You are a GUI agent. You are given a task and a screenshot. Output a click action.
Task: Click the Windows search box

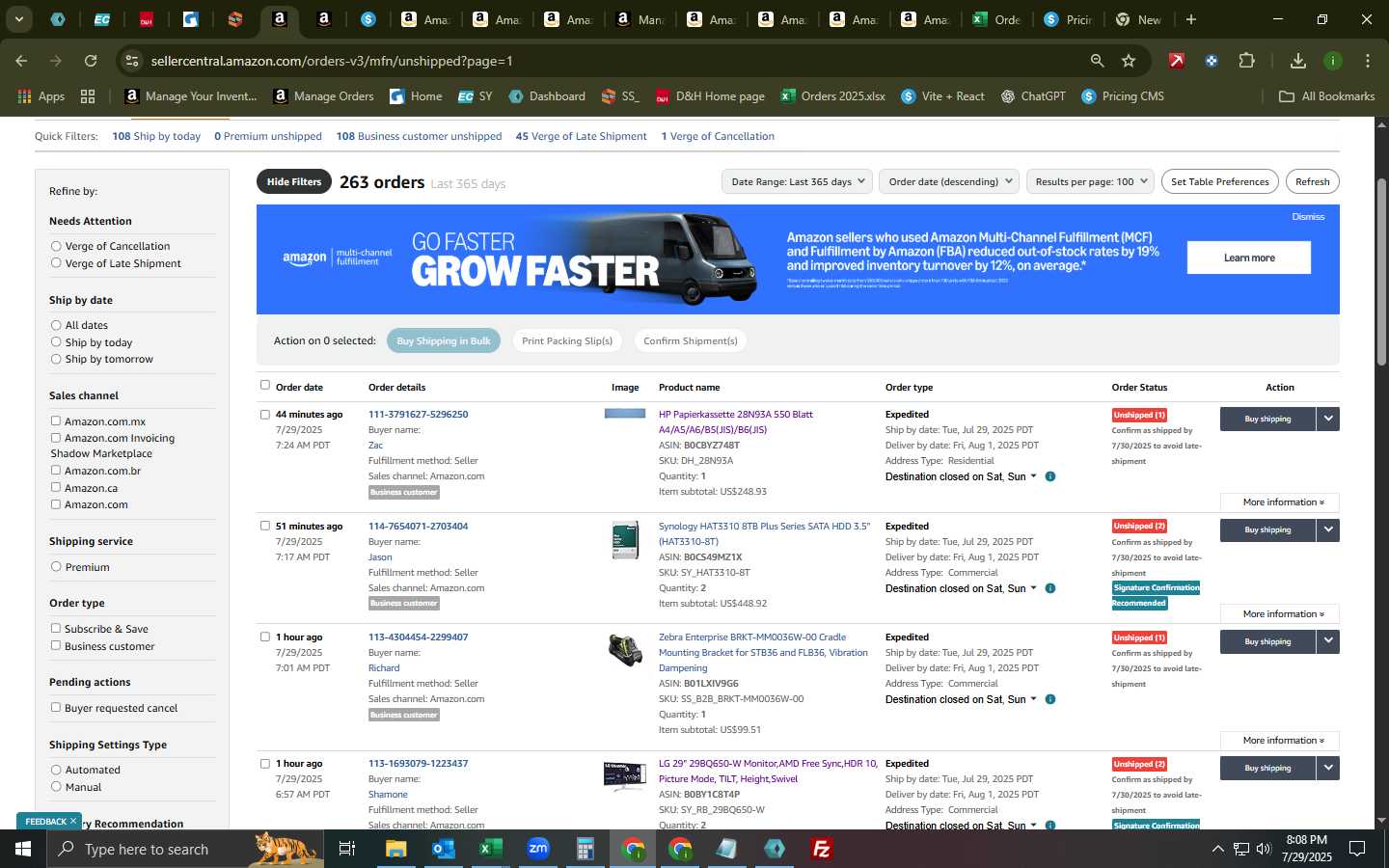coord(183,849)
